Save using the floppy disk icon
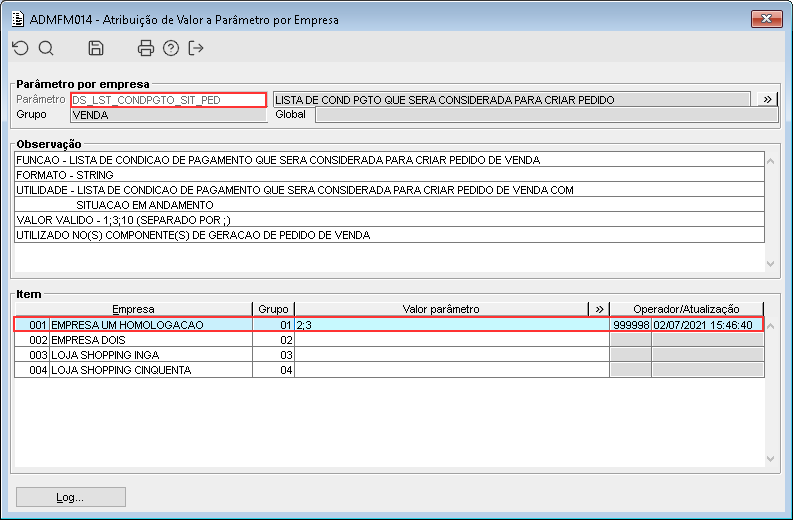793x520 pixels. click(96, 48)
